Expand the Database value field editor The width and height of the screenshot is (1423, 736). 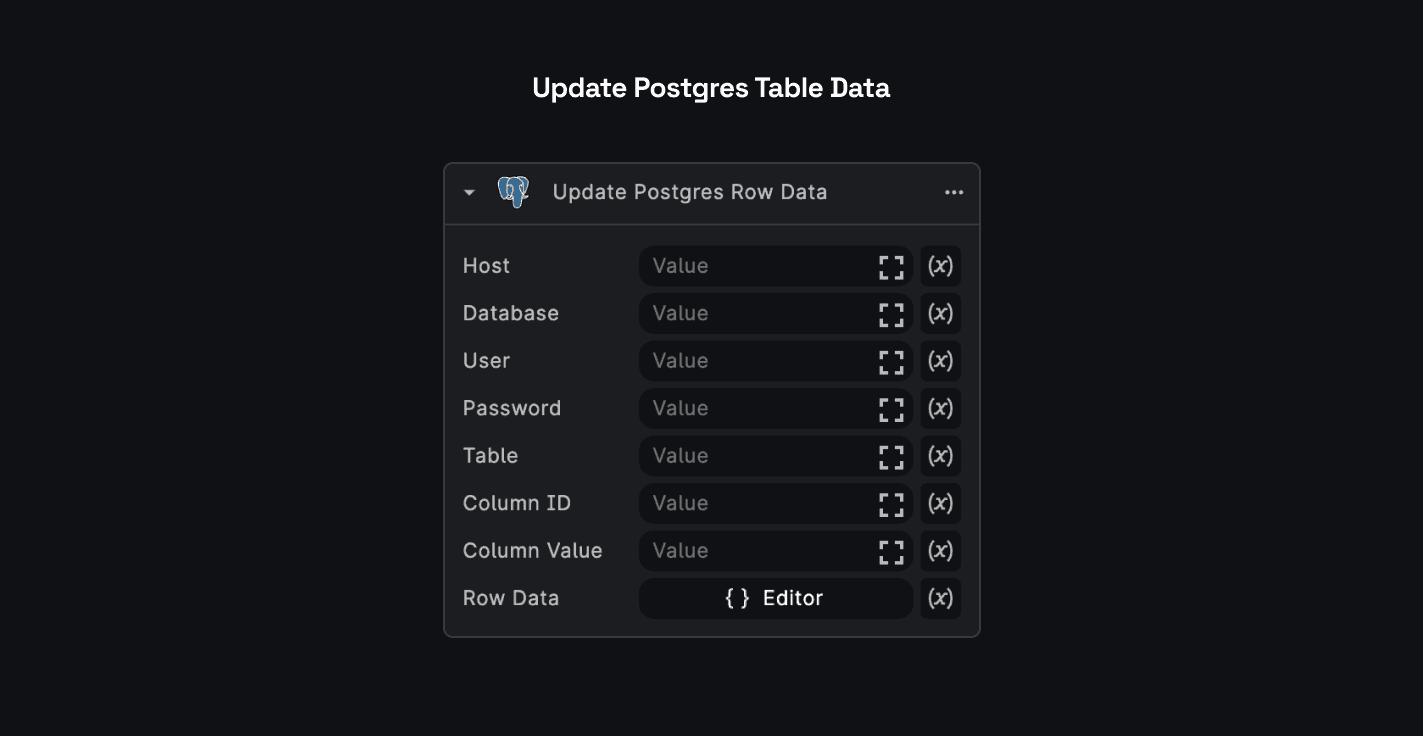click(891, 314)
